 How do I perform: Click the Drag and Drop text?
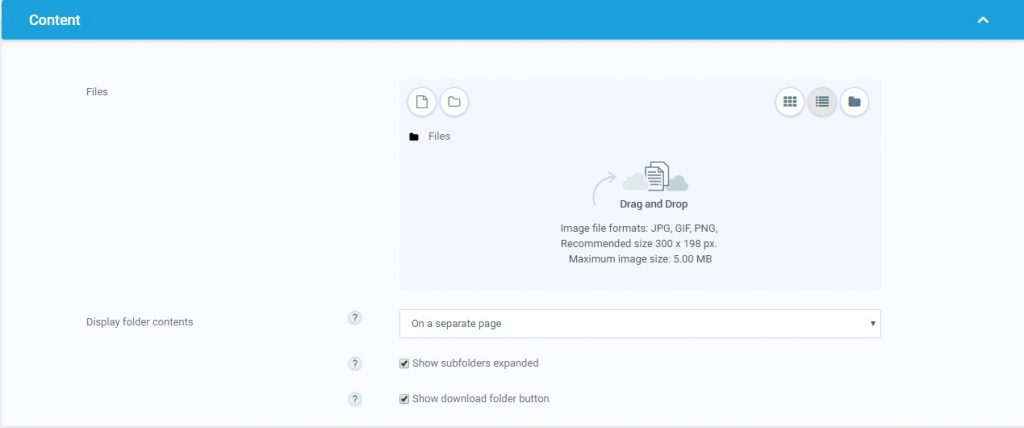pyautogui.click(x=653, y=204)
